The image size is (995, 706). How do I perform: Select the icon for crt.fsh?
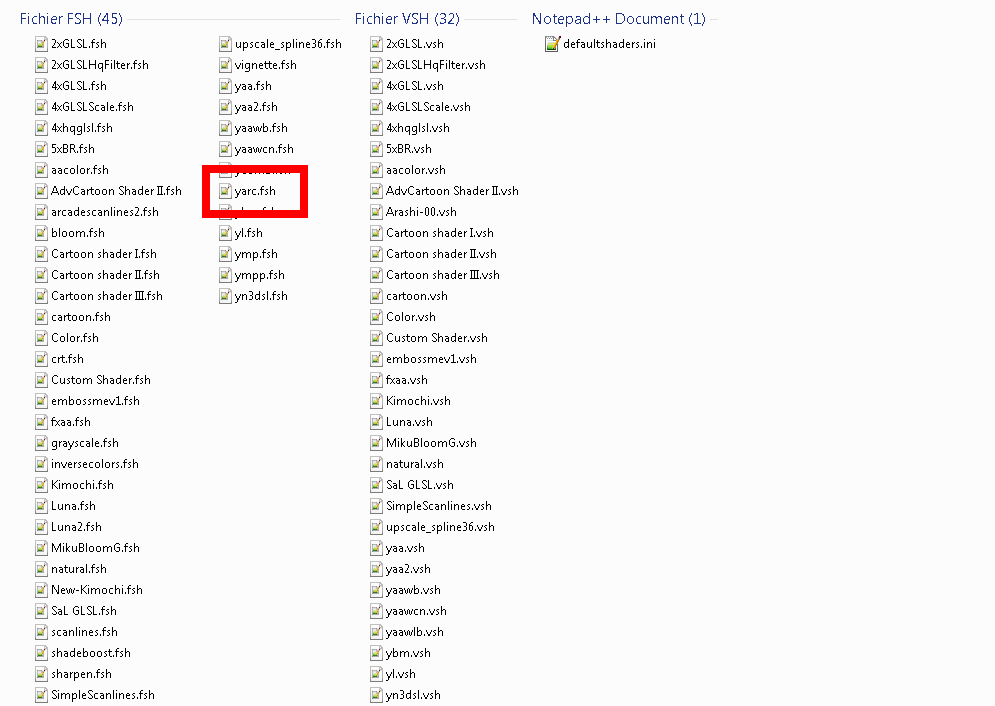[41, 359]
